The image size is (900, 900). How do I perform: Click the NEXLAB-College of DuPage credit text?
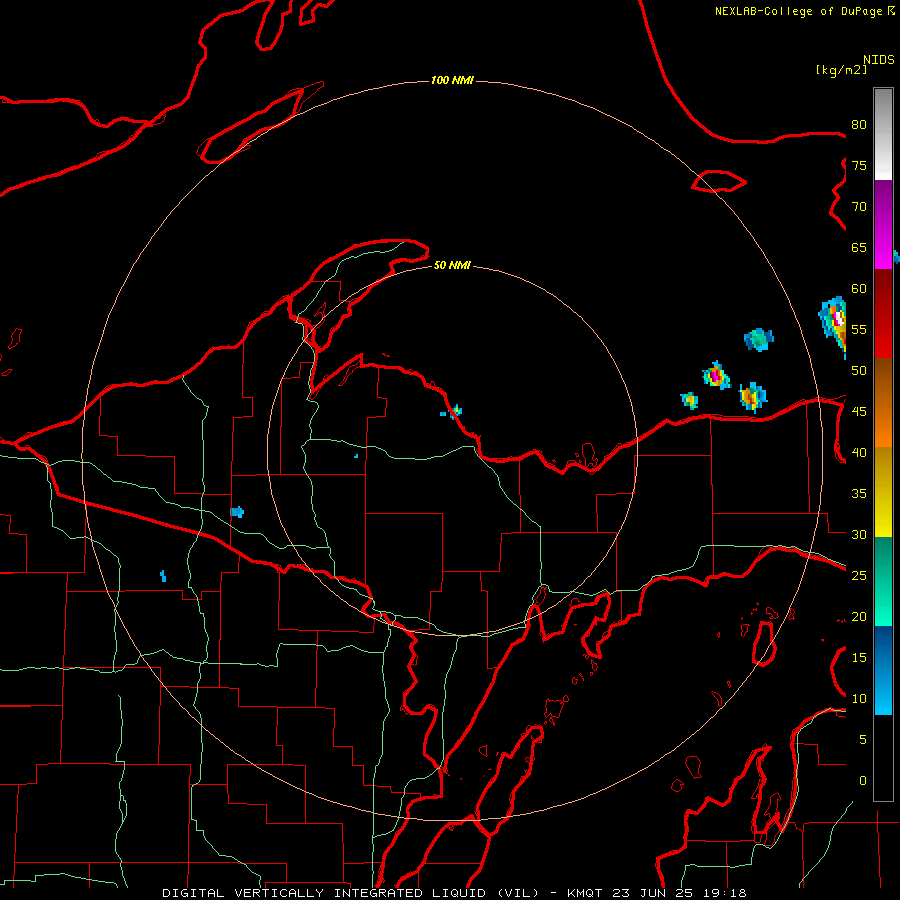[x=804, y=11]
